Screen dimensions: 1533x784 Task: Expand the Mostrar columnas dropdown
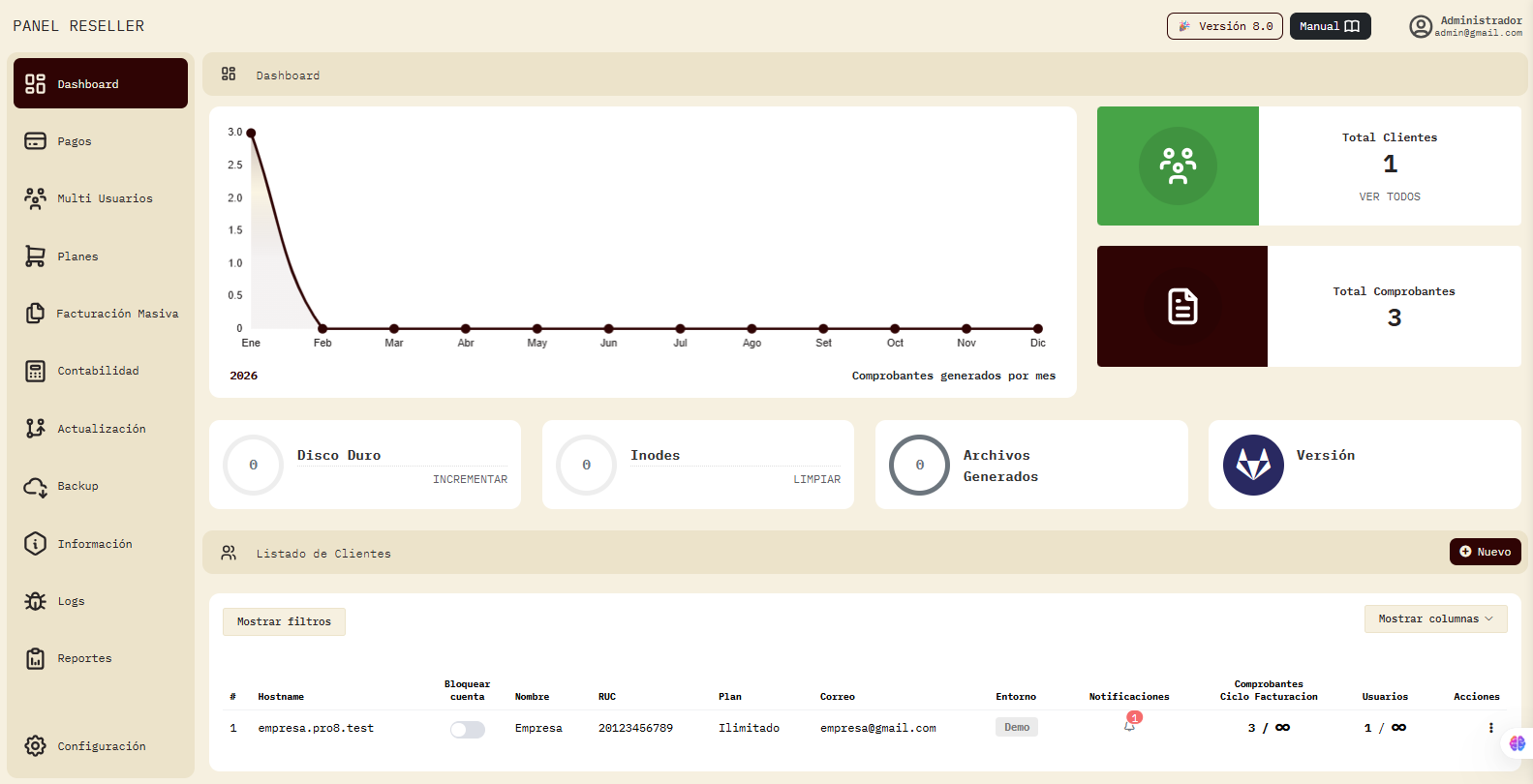pyautogui.click(x=1435, y=619)
